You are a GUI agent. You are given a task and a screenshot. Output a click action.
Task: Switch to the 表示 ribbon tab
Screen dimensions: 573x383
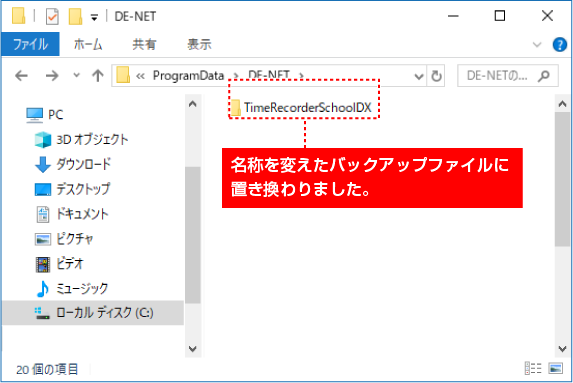(x=199, y=45)
